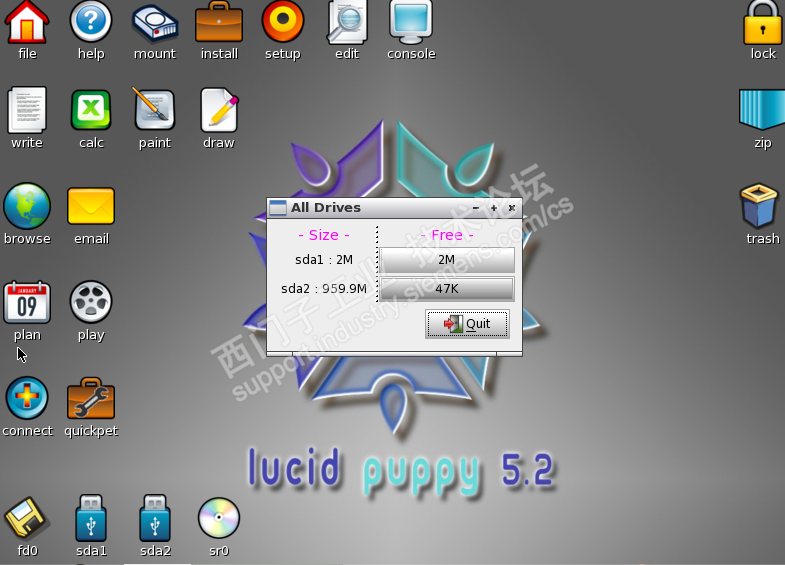Launch the calc spreadsheet icon
This screenshot has width=785, height=565.
pos(91,110)
